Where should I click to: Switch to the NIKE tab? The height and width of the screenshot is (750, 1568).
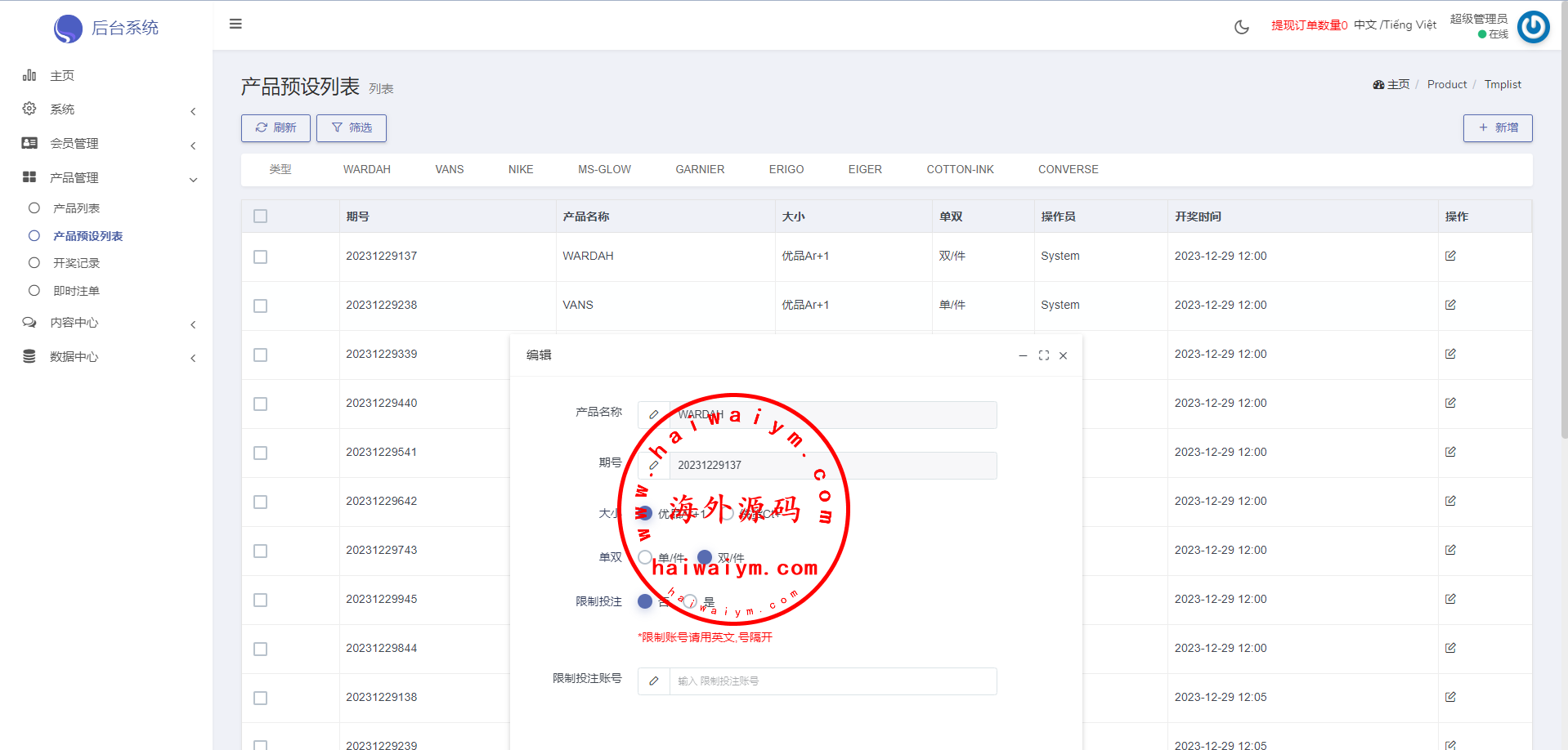tap(520, 169)
